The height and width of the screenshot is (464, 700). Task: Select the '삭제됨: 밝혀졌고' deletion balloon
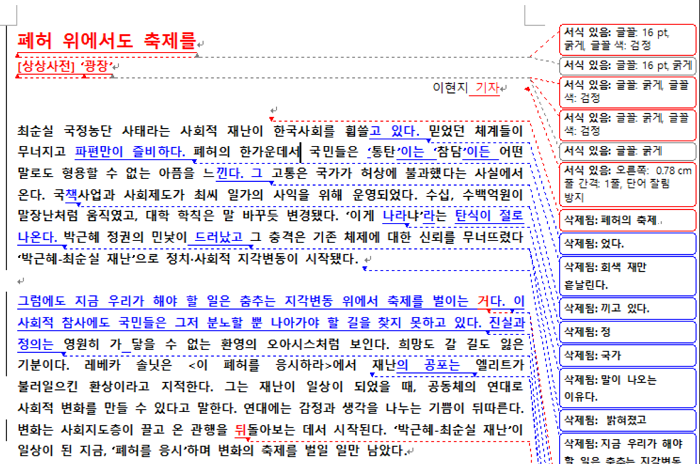pyautogui.click(x=627, y=420)
